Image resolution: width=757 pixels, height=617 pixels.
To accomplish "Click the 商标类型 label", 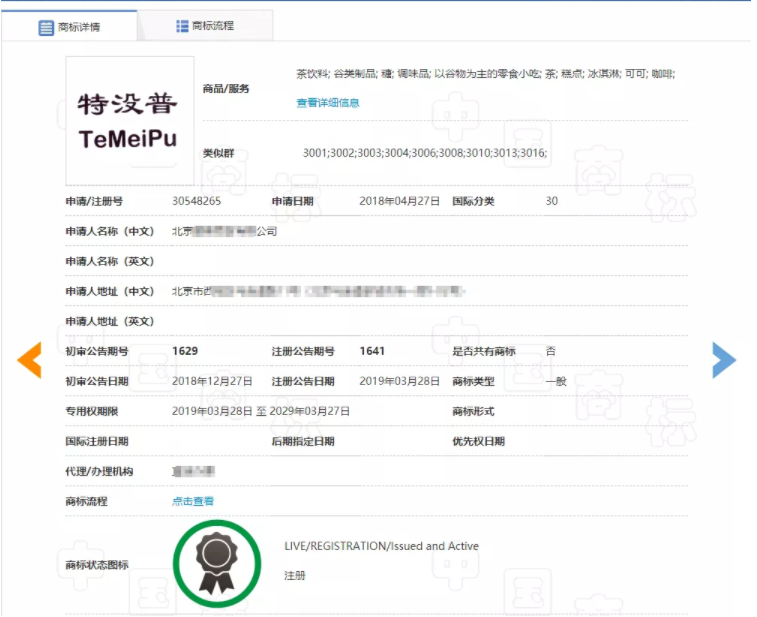I will (473, 381).
